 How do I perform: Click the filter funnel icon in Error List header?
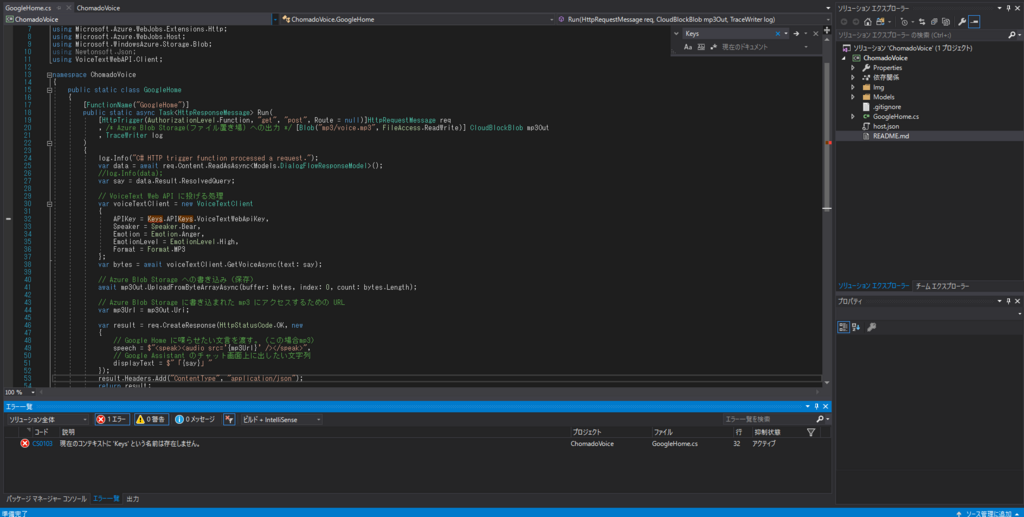pos(811,432)
